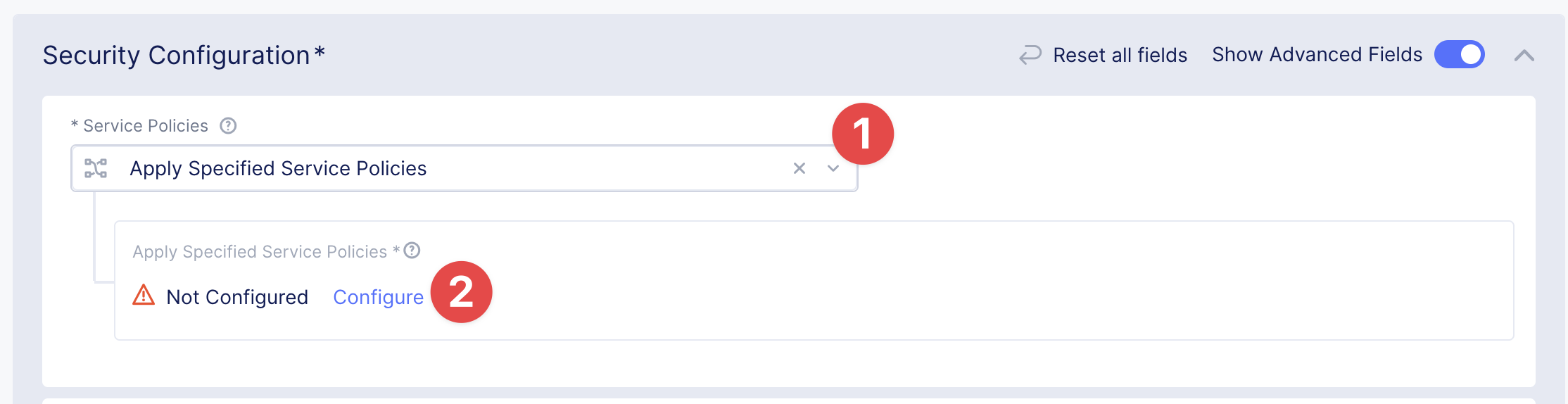Click the policy-flow icon in the dropdown
This screenshot has width=1568, height=404.
(x=96, y=168)
